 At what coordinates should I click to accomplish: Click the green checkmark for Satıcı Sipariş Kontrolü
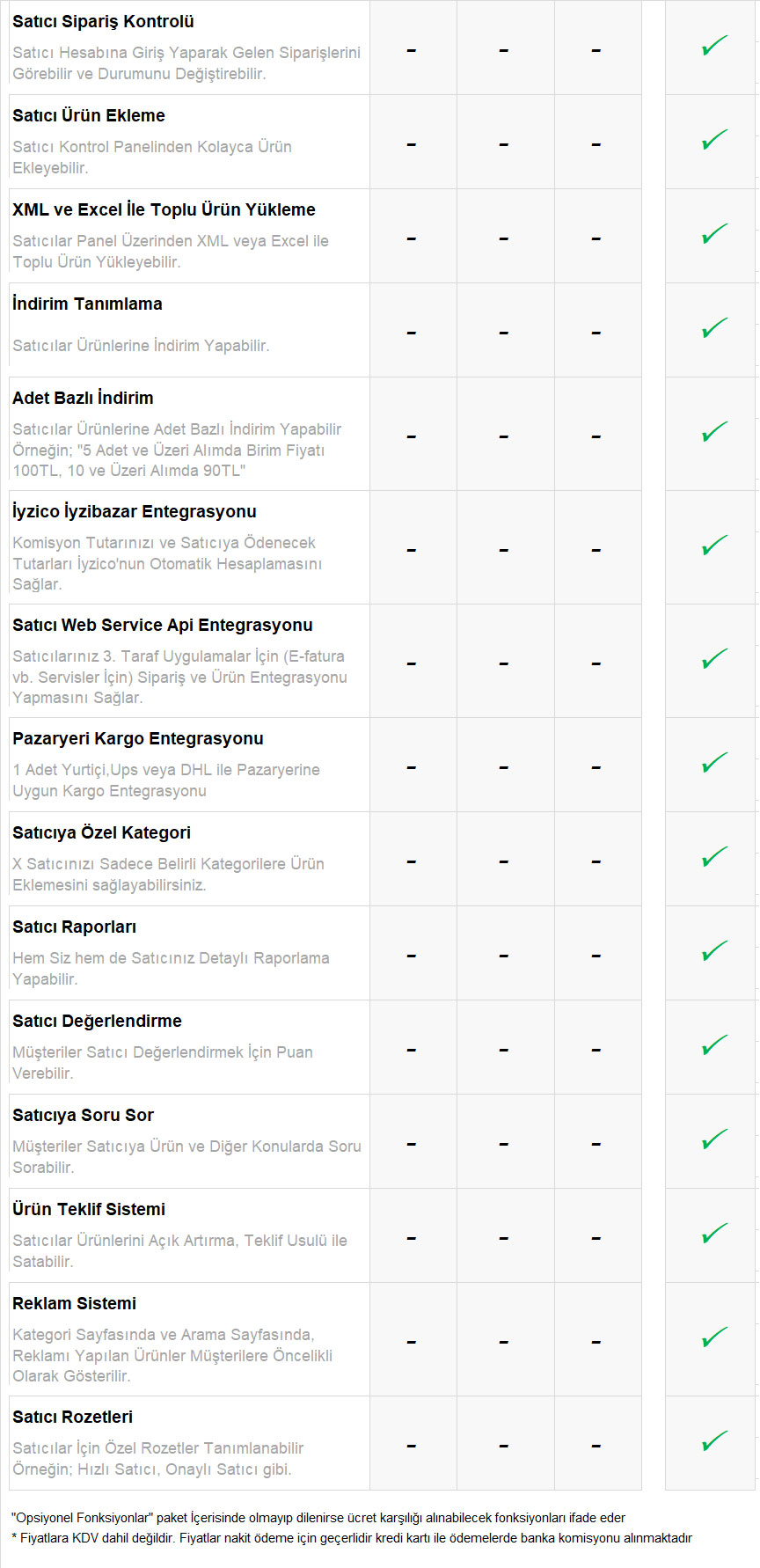tap(714, 46)
